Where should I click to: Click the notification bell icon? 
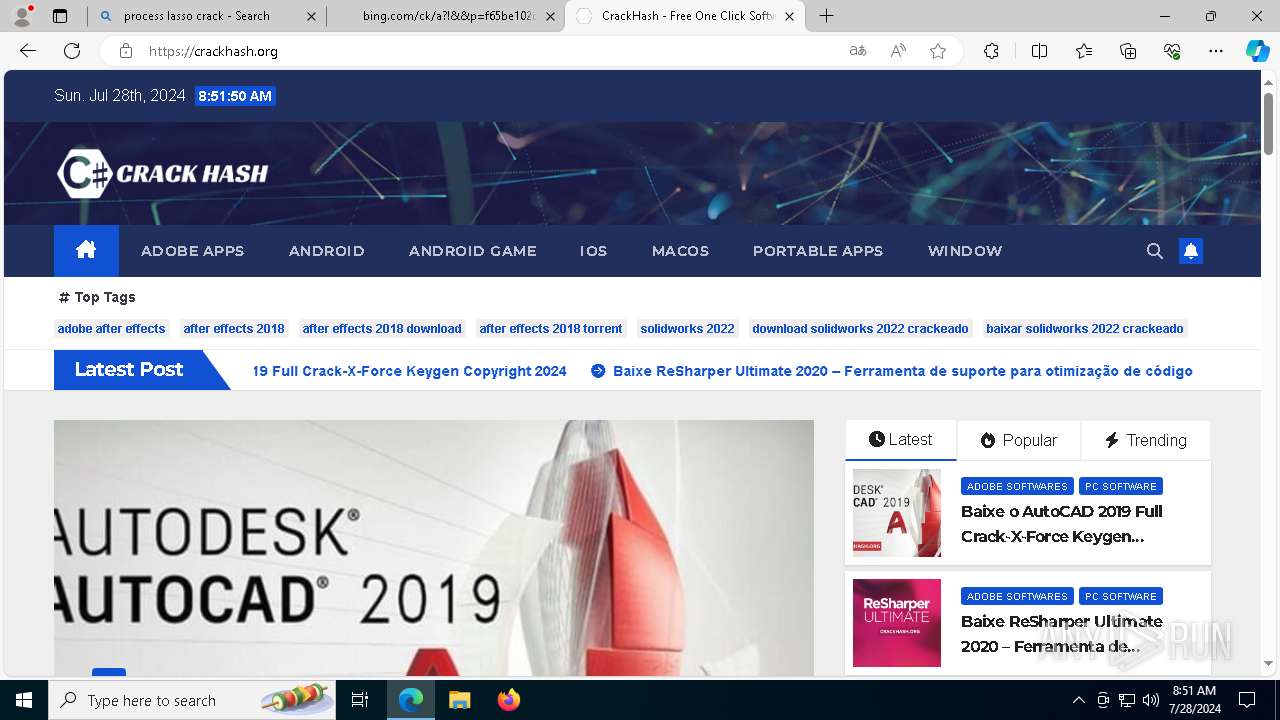coord(1191,251)
